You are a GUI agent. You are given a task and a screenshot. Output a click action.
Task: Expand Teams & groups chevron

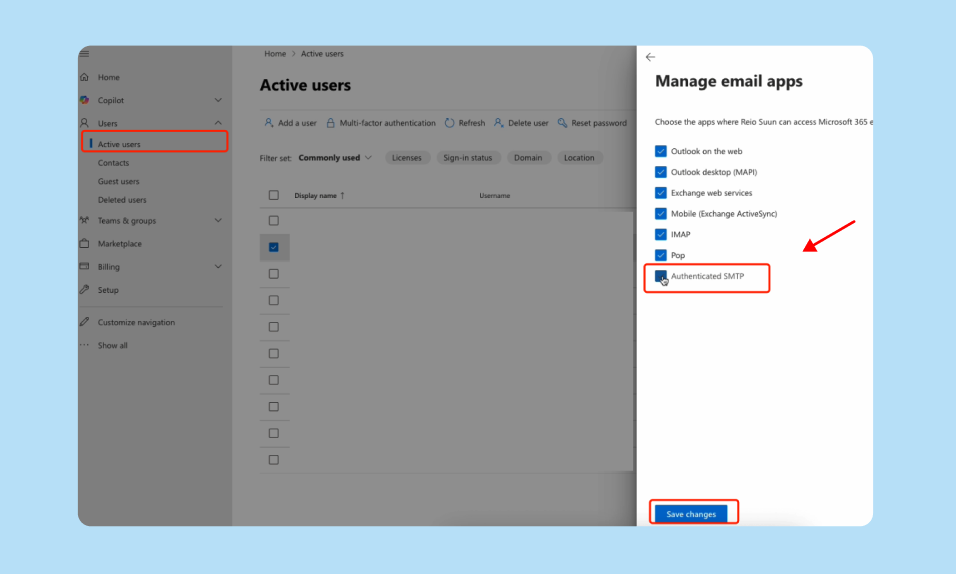click(x=218, y=220)
